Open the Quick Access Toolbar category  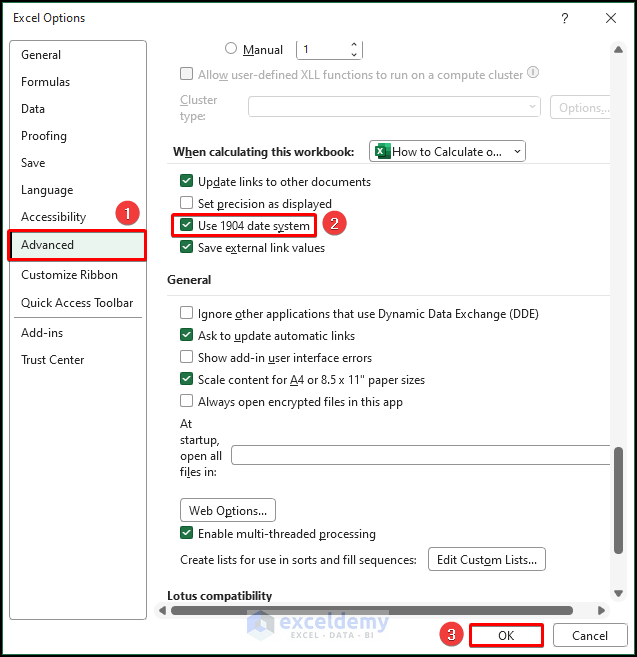pos(77,303)
